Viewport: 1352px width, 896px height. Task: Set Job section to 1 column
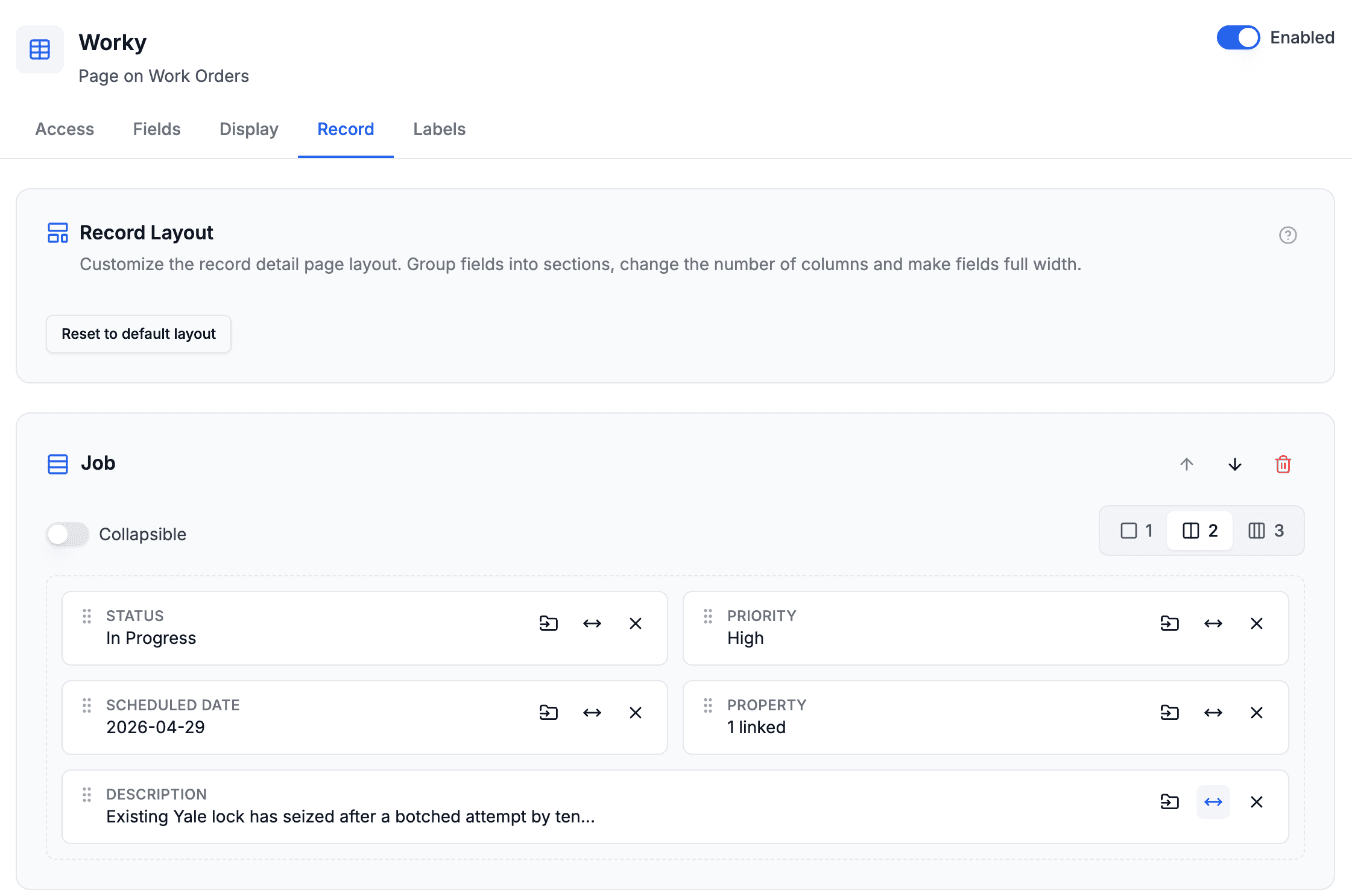[x=1136, y=530]
